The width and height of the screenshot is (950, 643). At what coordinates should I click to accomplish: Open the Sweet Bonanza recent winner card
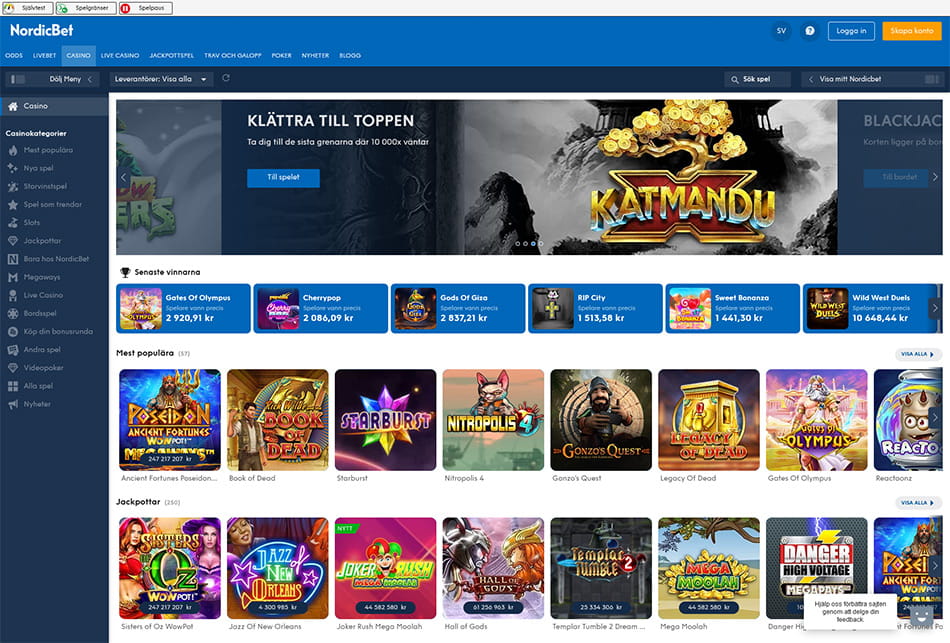click(732, 308)
